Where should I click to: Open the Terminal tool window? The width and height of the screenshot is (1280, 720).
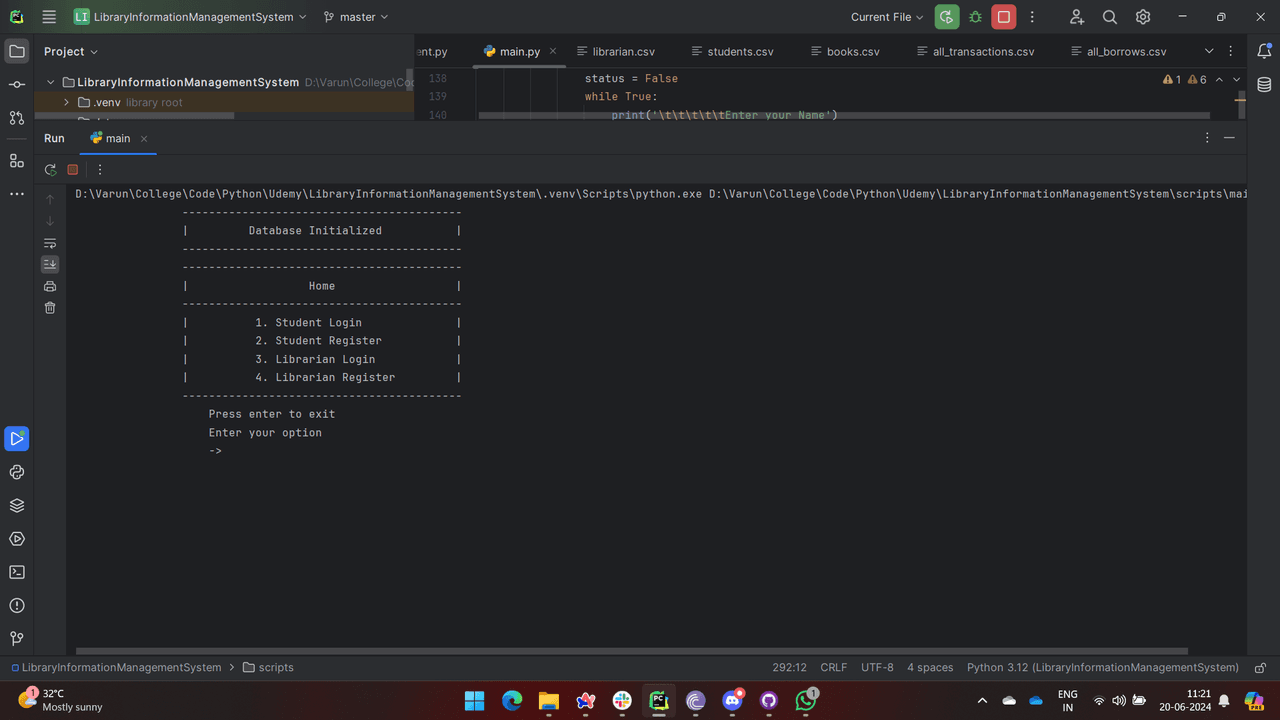point(17,572)
